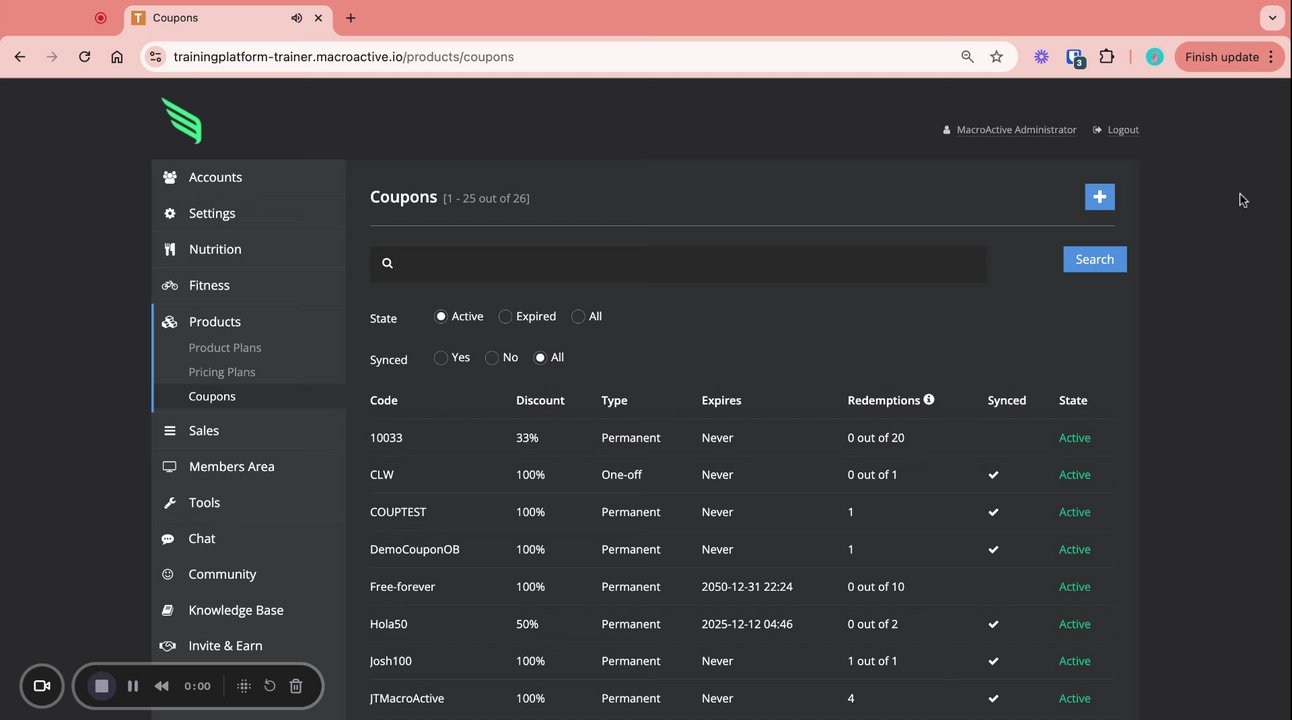Click the Community smiley icon

[168, 574]
